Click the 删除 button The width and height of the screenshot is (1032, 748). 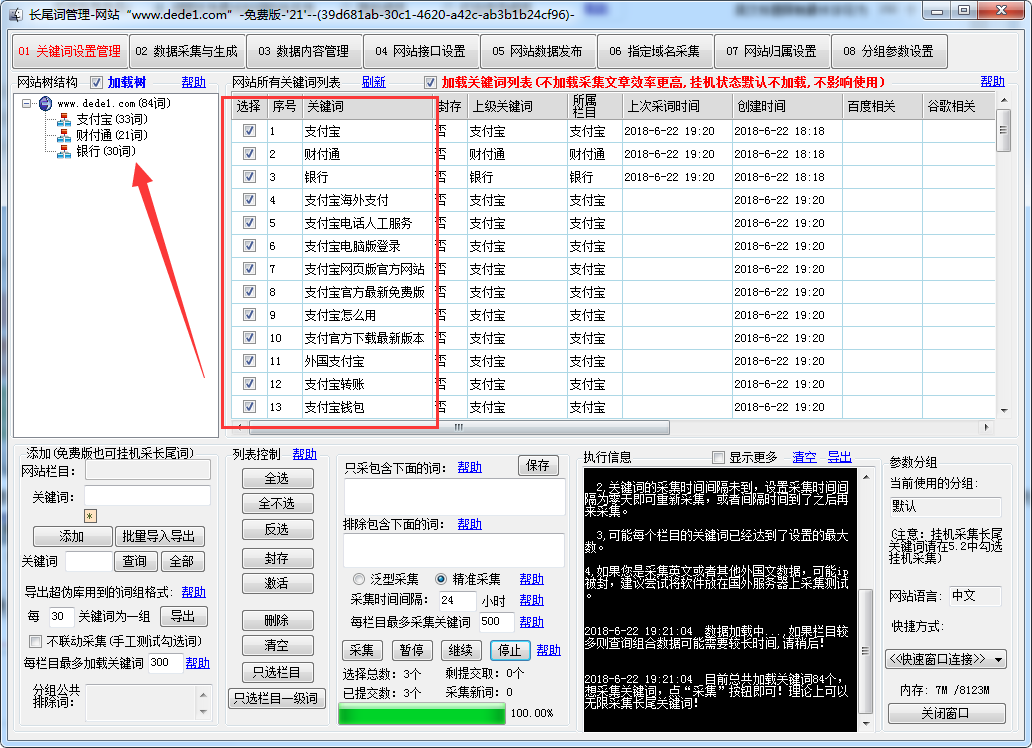point(277,620)
